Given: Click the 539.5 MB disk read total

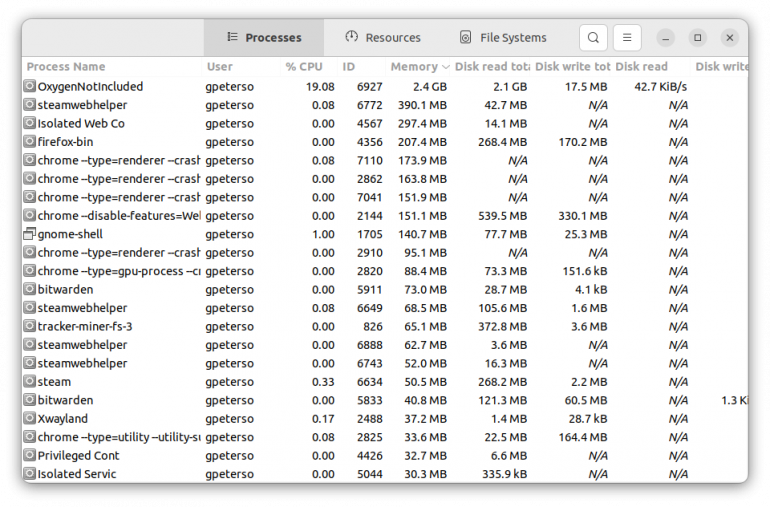Looking at the screenshot, I should [x=502, y=216].
